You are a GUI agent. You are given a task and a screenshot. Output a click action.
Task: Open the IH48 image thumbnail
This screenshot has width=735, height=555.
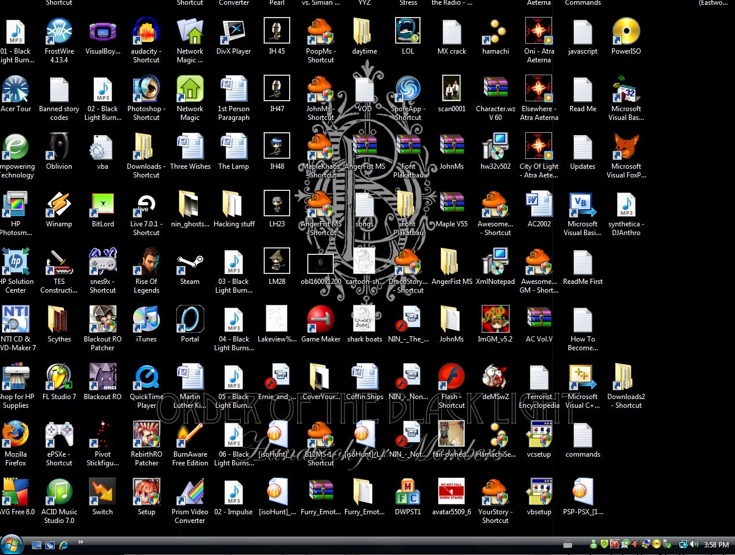pos(277,146)
